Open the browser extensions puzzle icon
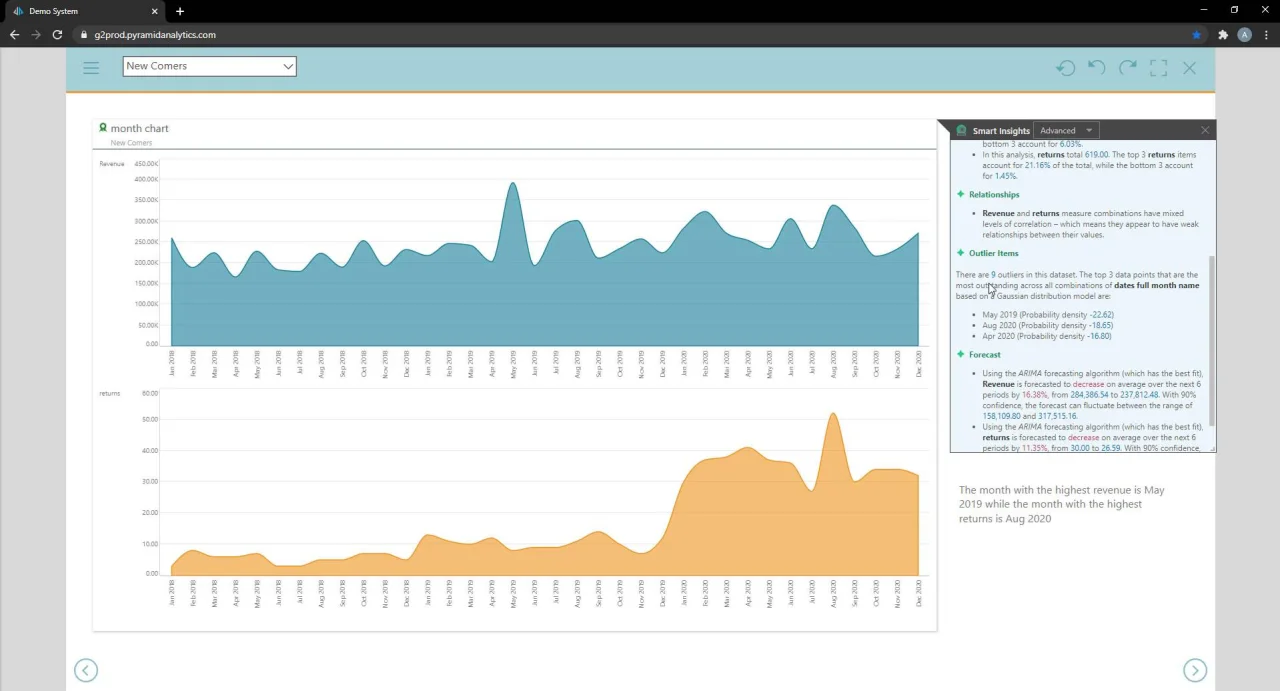Screen dimensions: 1280x691 tap(1223, 35)
